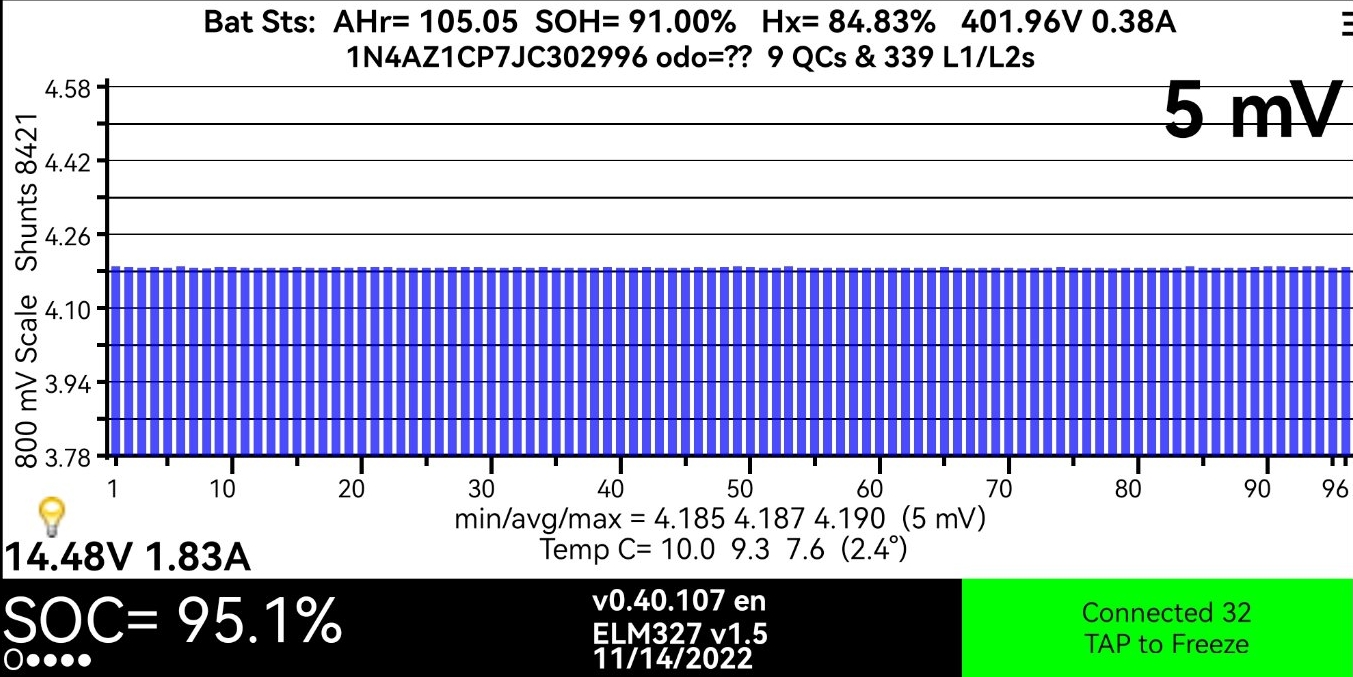Viewport: 1353px width, 677px height.
Task: Tap the min/avg/max voltage summary
Action: (720, 519)
